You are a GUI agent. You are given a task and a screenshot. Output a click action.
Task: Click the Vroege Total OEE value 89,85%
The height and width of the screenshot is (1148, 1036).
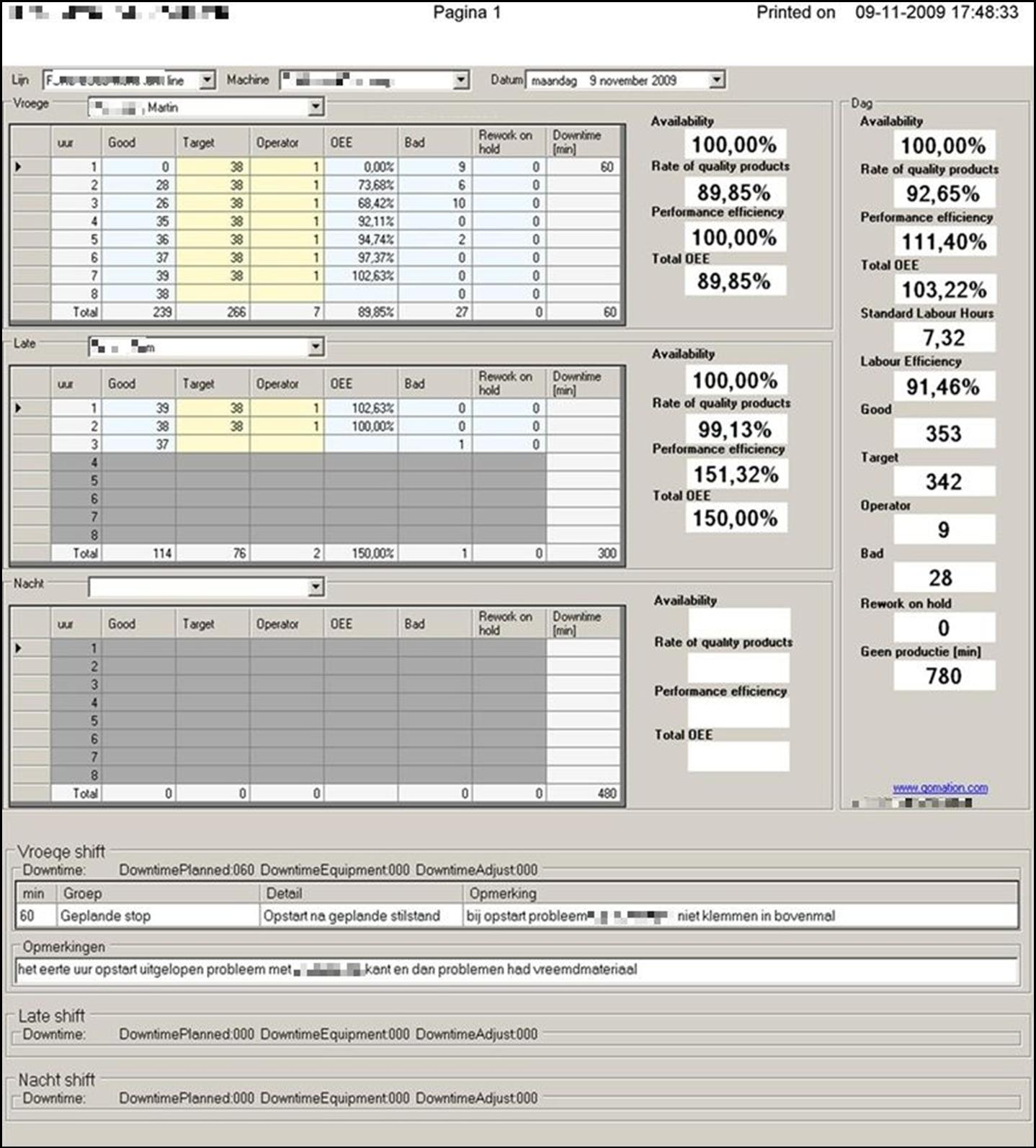(734, 281)
